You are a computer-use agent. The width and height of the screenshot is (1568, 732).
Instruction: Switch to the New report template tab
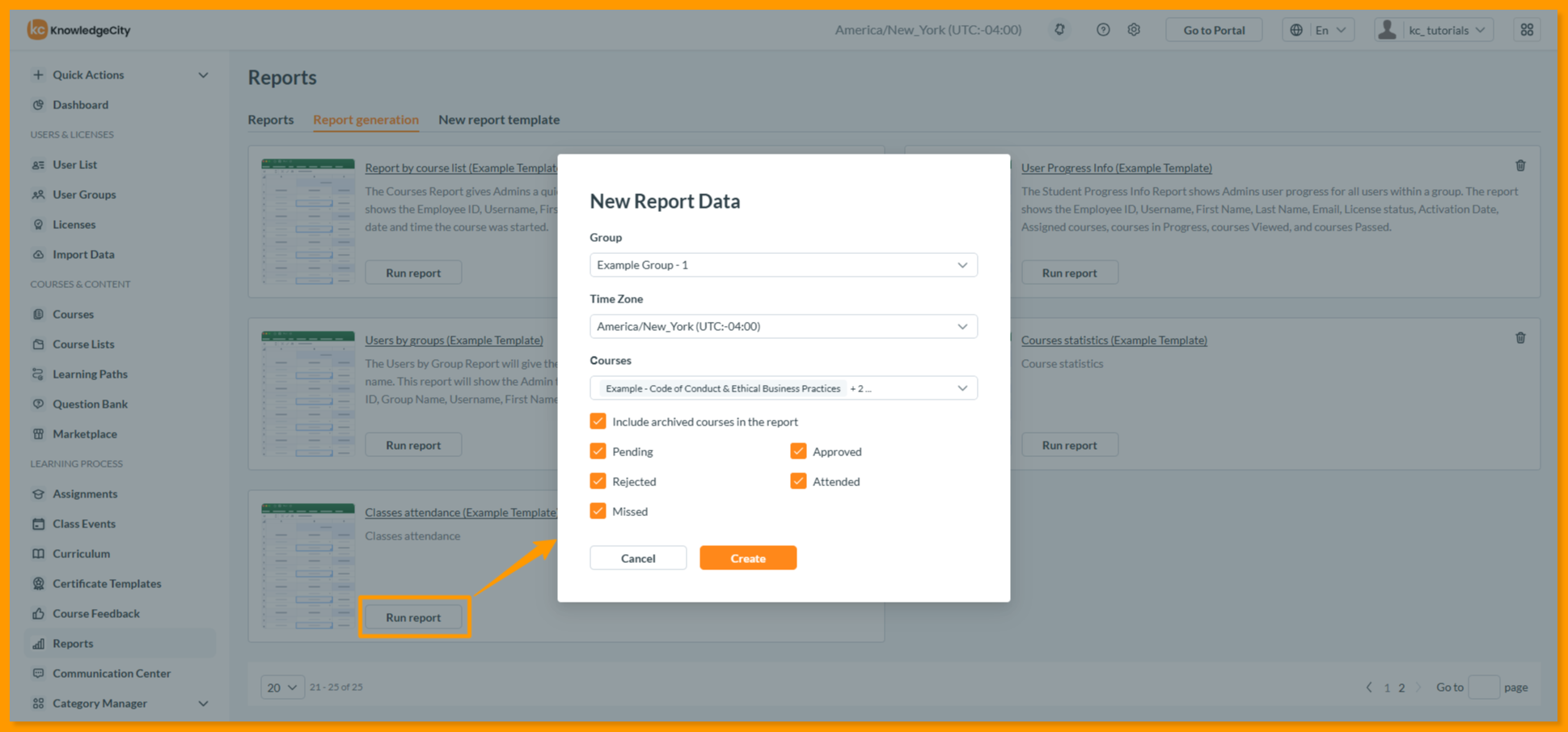(x=499, y=120)
